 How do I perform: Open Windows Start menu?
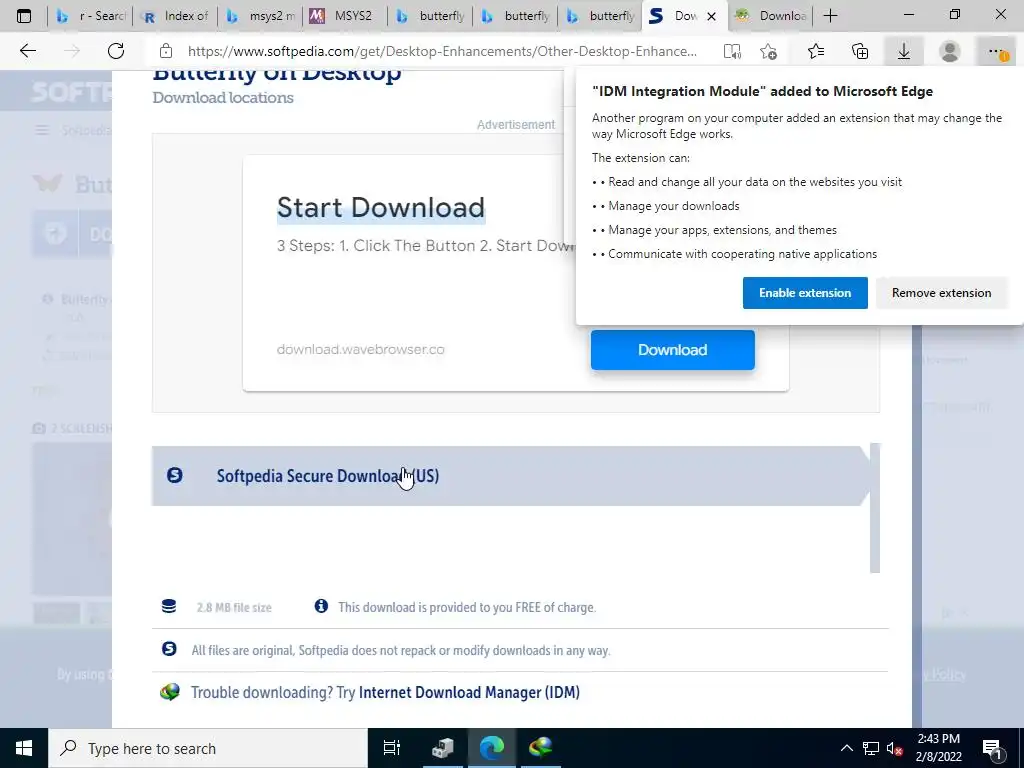pos(24,748)
